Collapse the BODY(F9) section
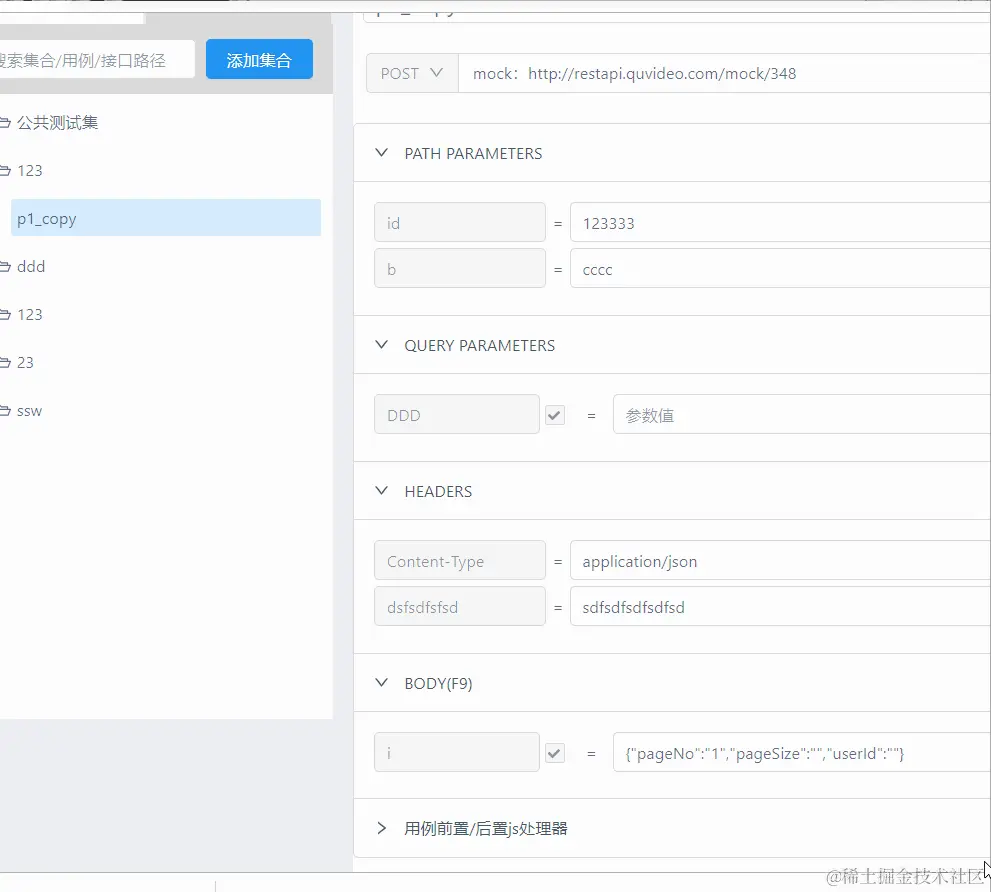This screenshot has height=892, width=991. pyautogui.click(x=381, y=683)
